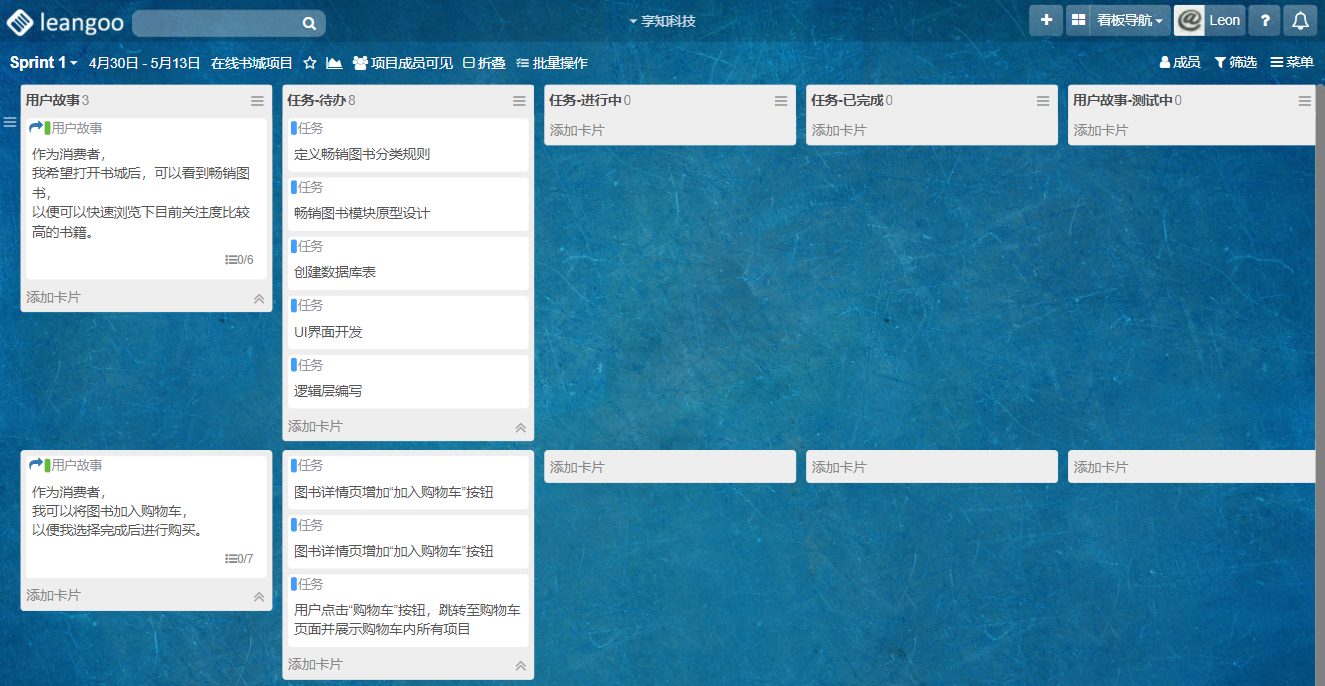Toggle 折叠 to fold the board
The image size is (1325, 686).
(x=484, y=63)
